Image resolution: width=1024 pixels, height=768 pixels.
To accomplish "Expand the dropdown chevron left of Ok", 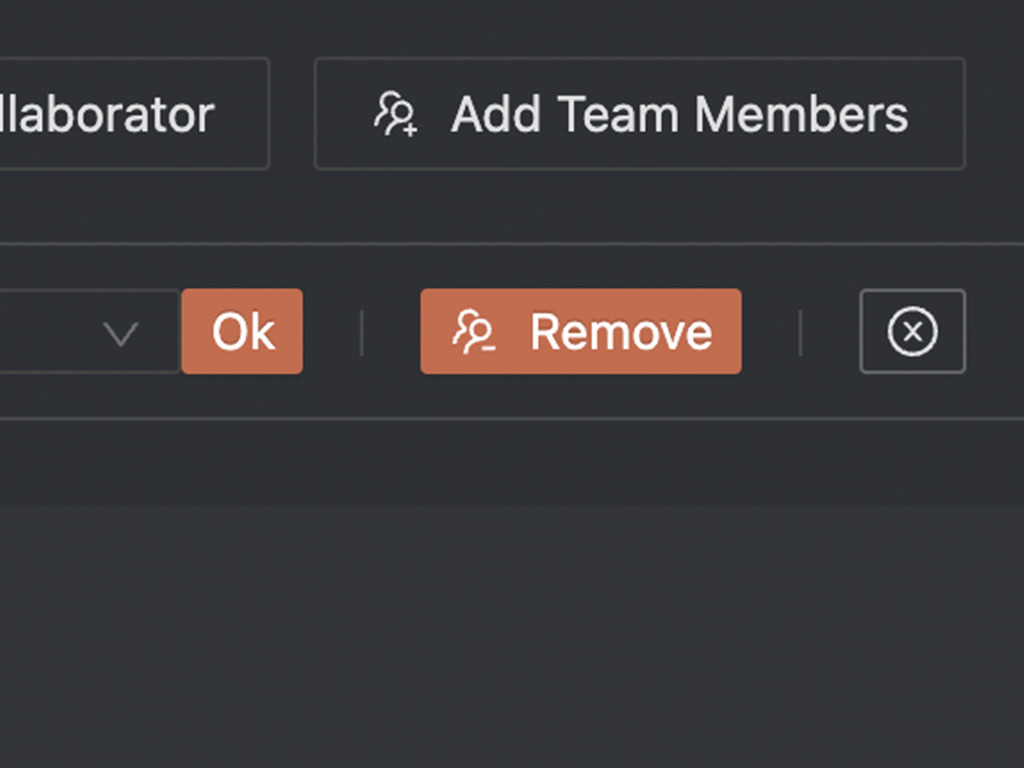I will [x=121, y=334].
